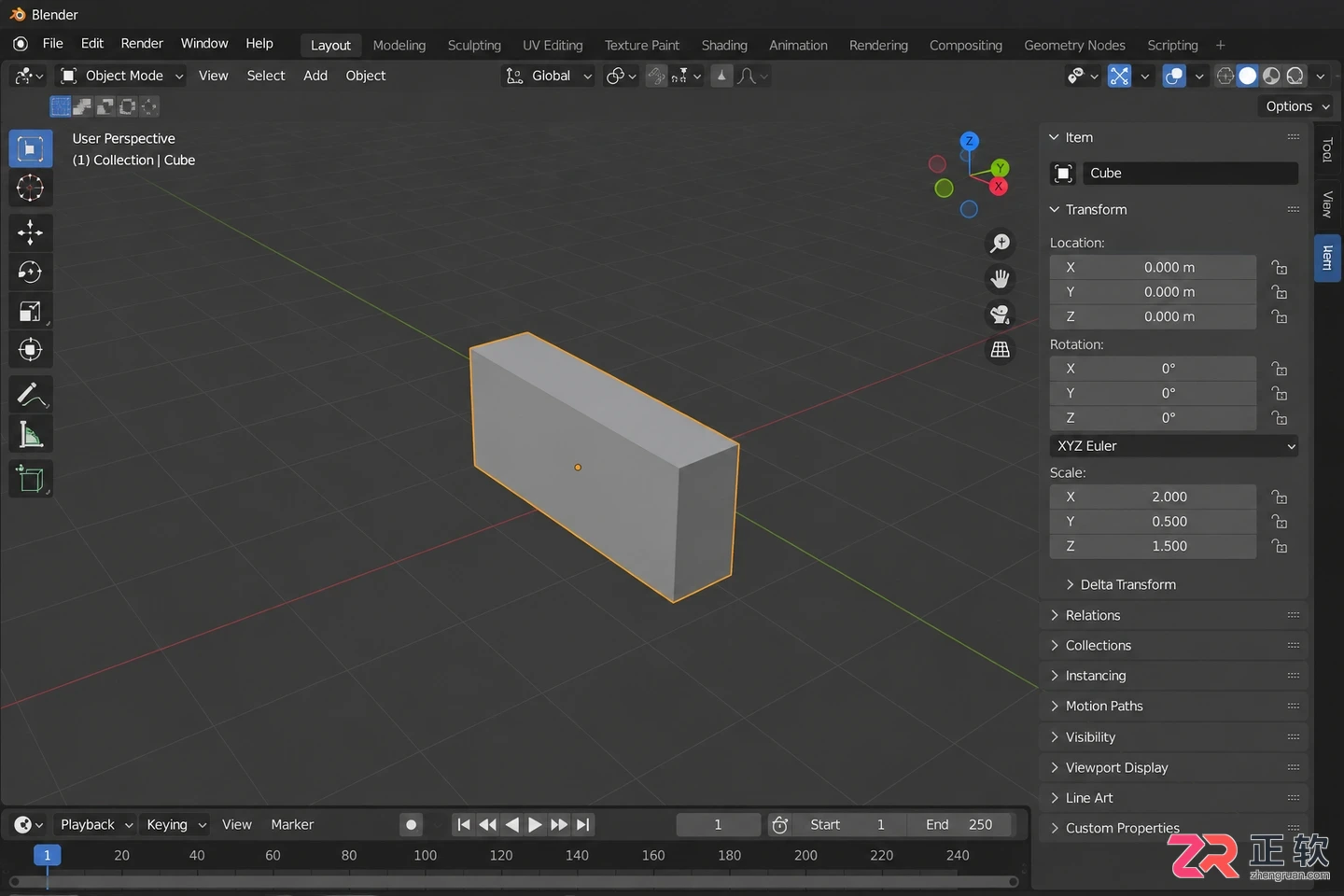Switch to rendered viewport shading
Viewport: 1344px width, 896px height.
pos(1295,77)
